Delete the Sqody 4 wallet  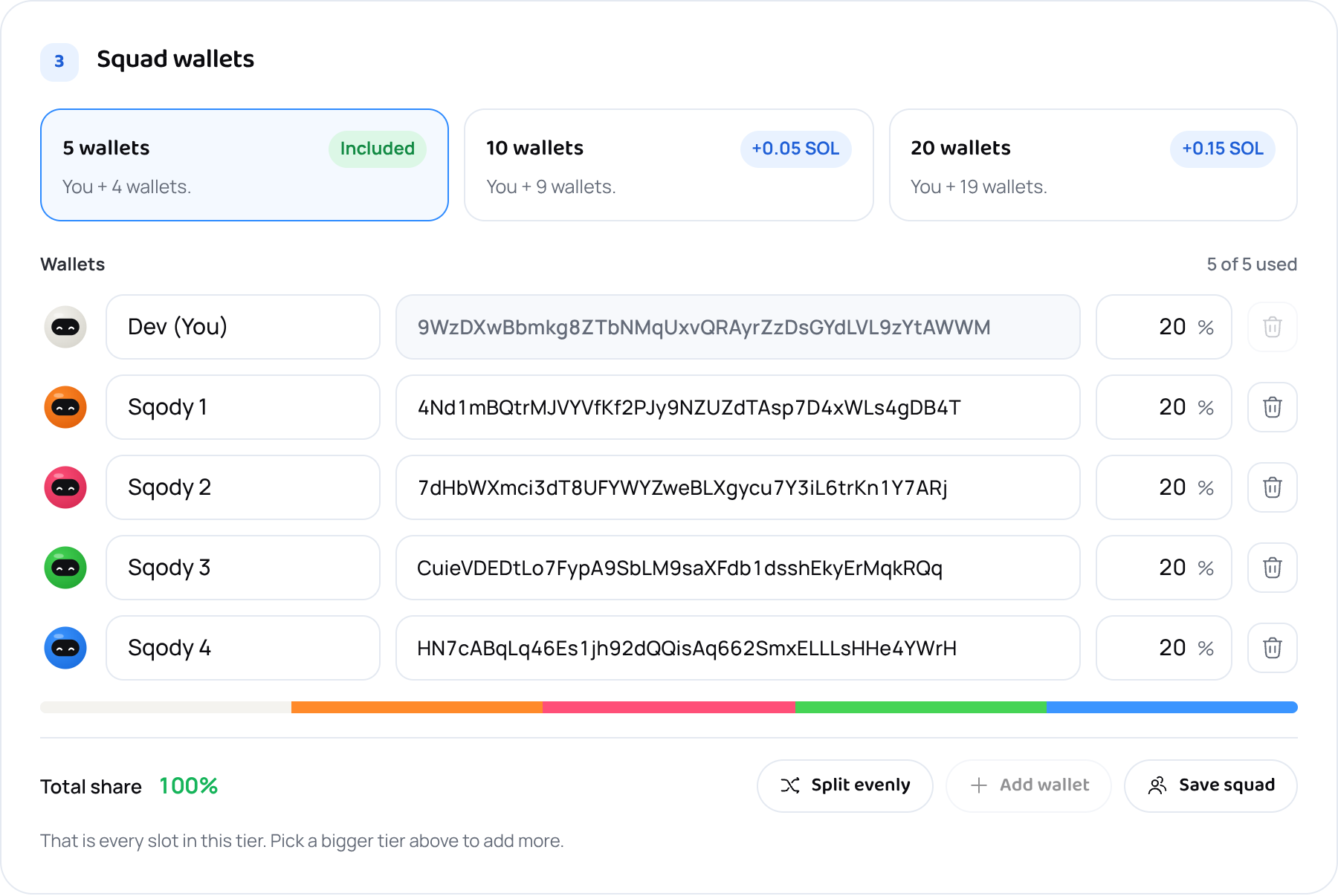(1272, 648)
